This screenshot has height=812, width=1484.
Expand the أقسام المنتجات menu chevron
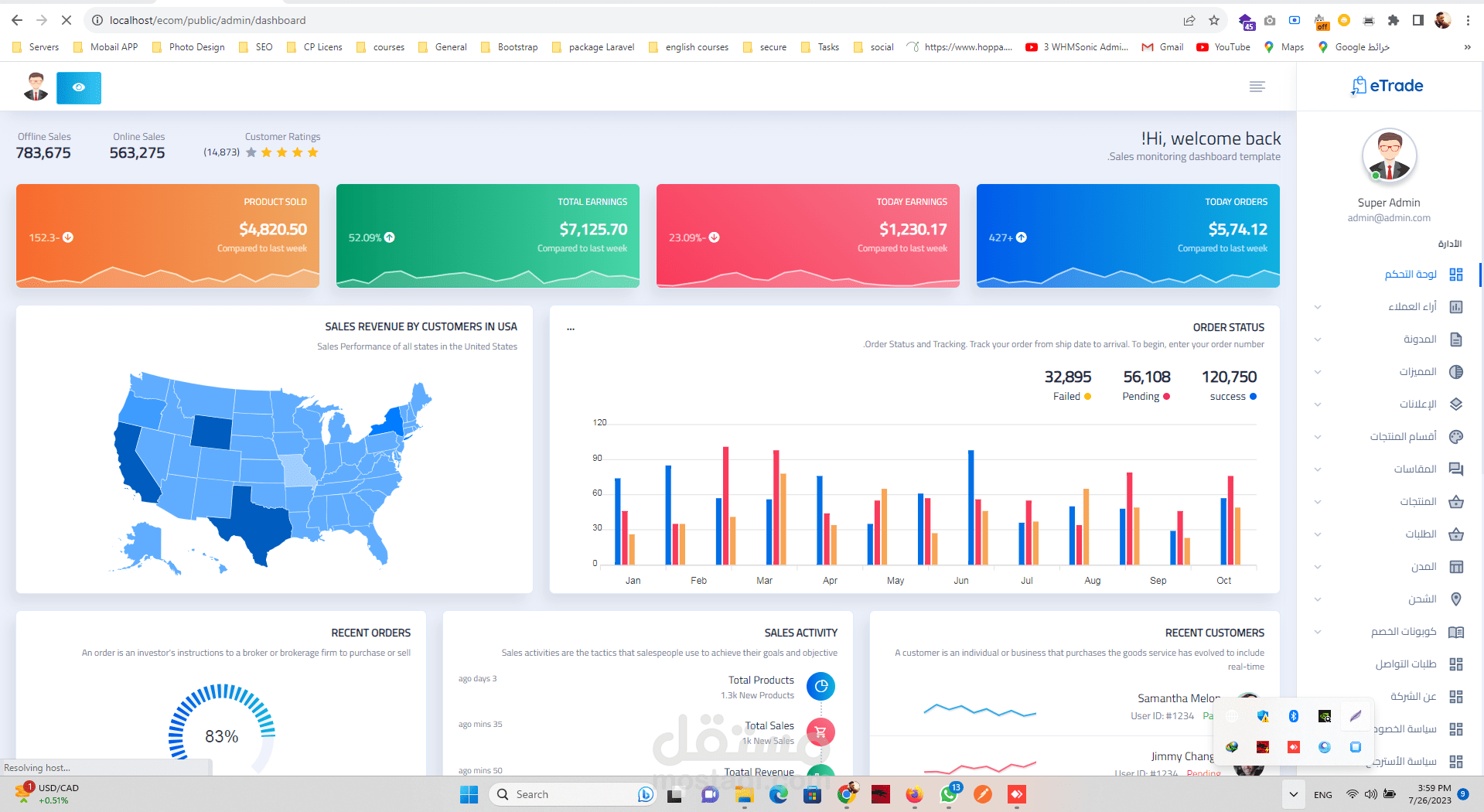1318,437
